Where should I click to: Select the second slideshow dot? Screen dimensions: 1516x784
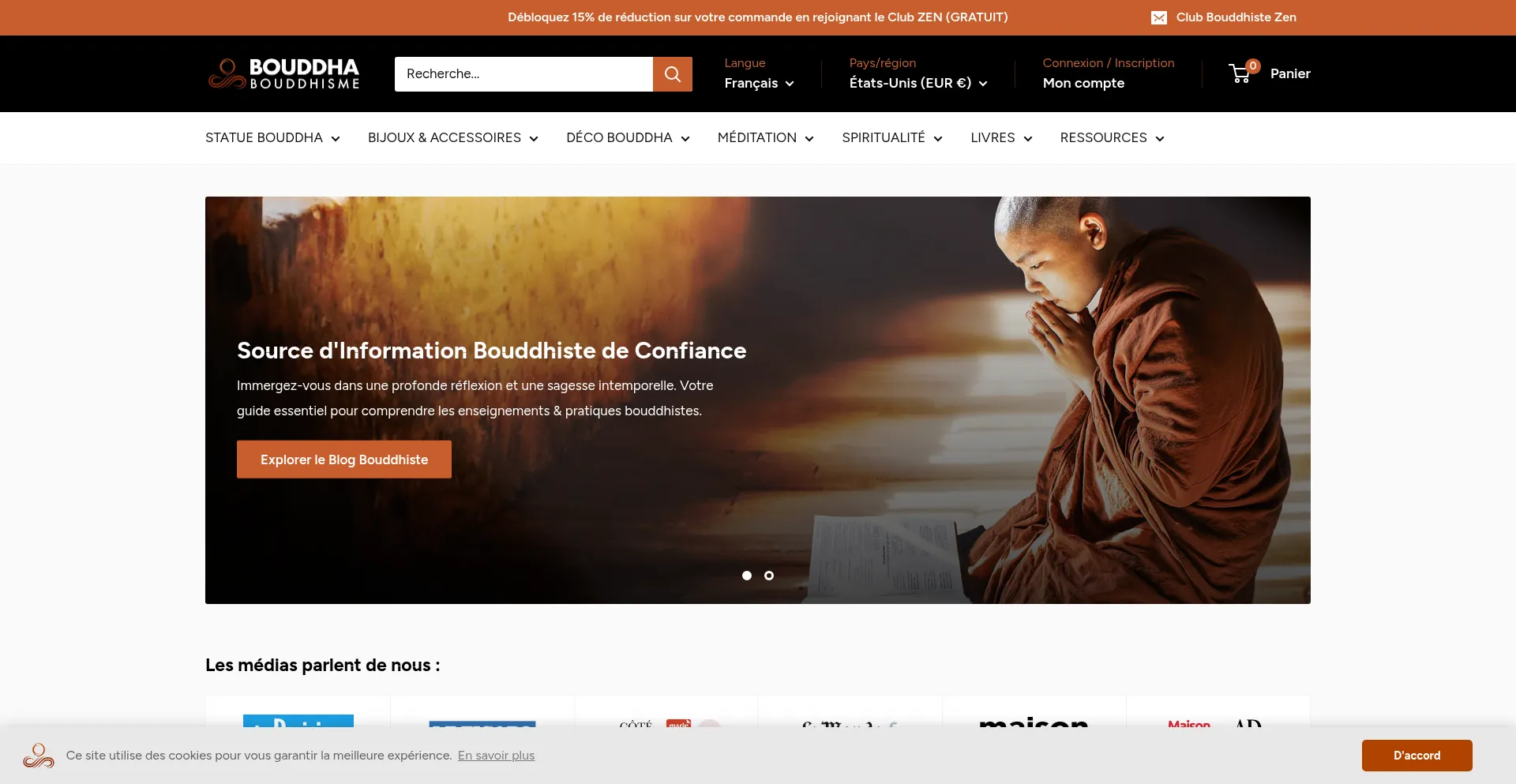(769, 576)
